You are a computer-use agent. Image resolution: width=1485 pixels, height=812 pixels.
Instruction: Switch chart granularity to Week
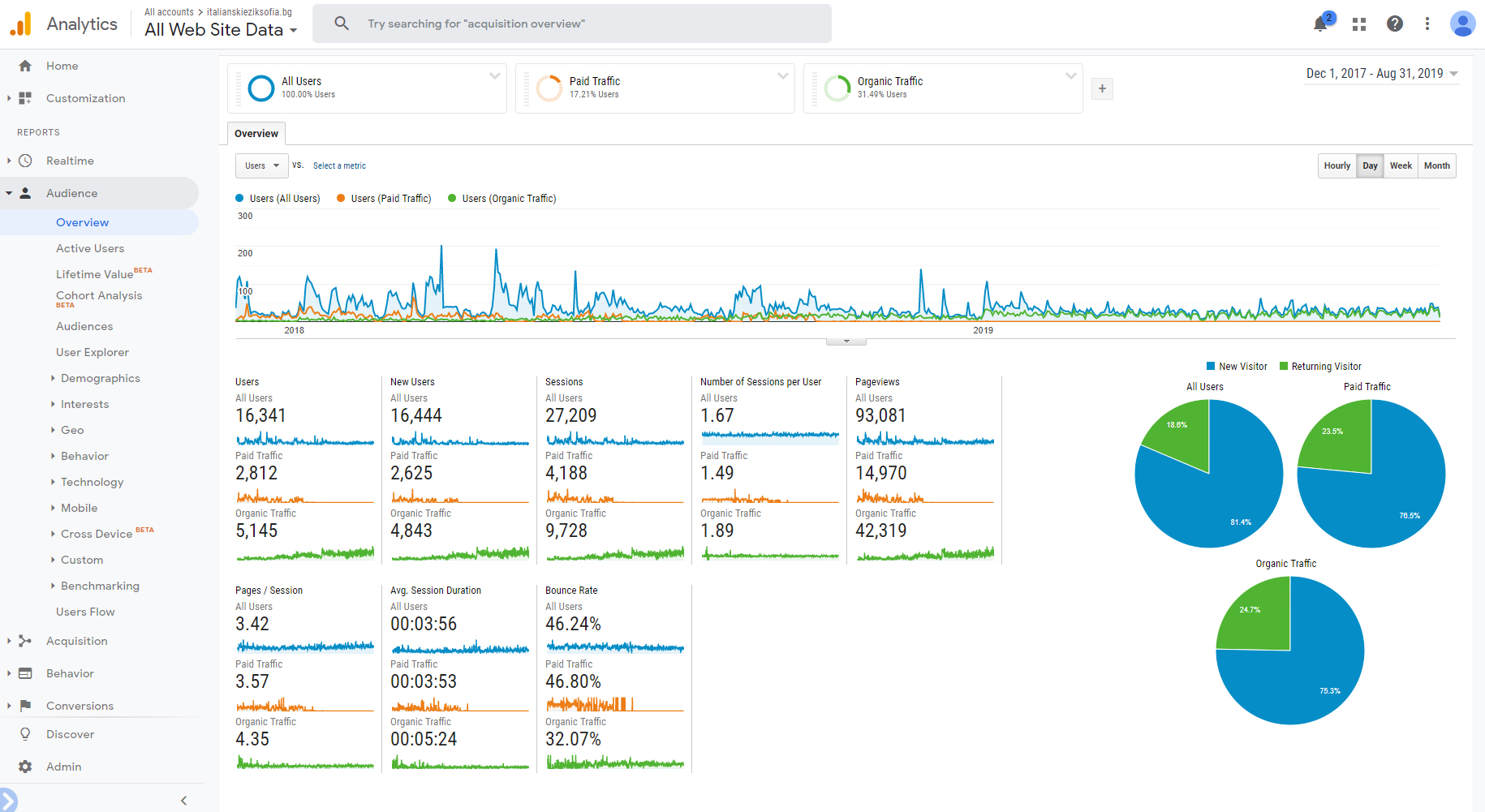[1401, 165]
